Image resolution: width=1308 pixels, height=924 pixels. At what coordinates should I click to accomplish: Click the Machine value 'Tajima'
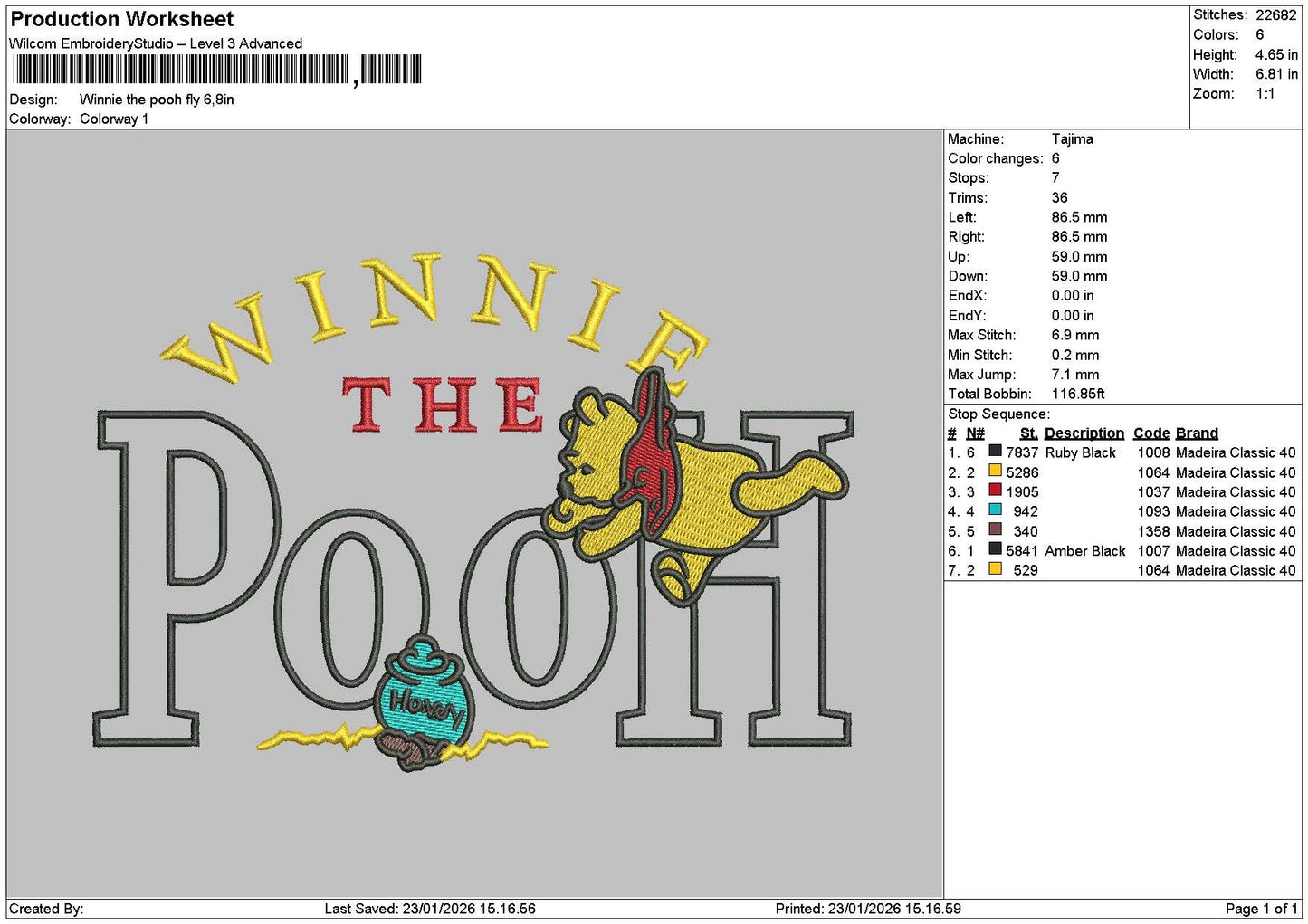[1073, 139]
